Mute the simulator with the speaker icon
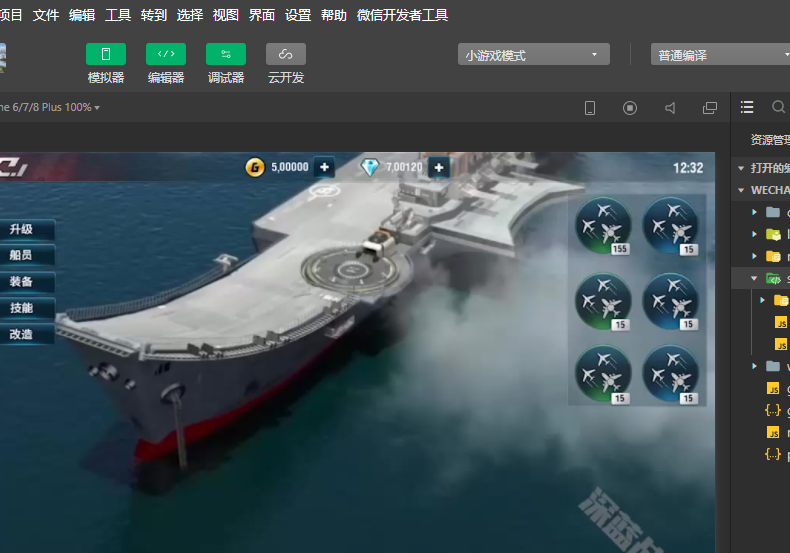 (670, 108)
